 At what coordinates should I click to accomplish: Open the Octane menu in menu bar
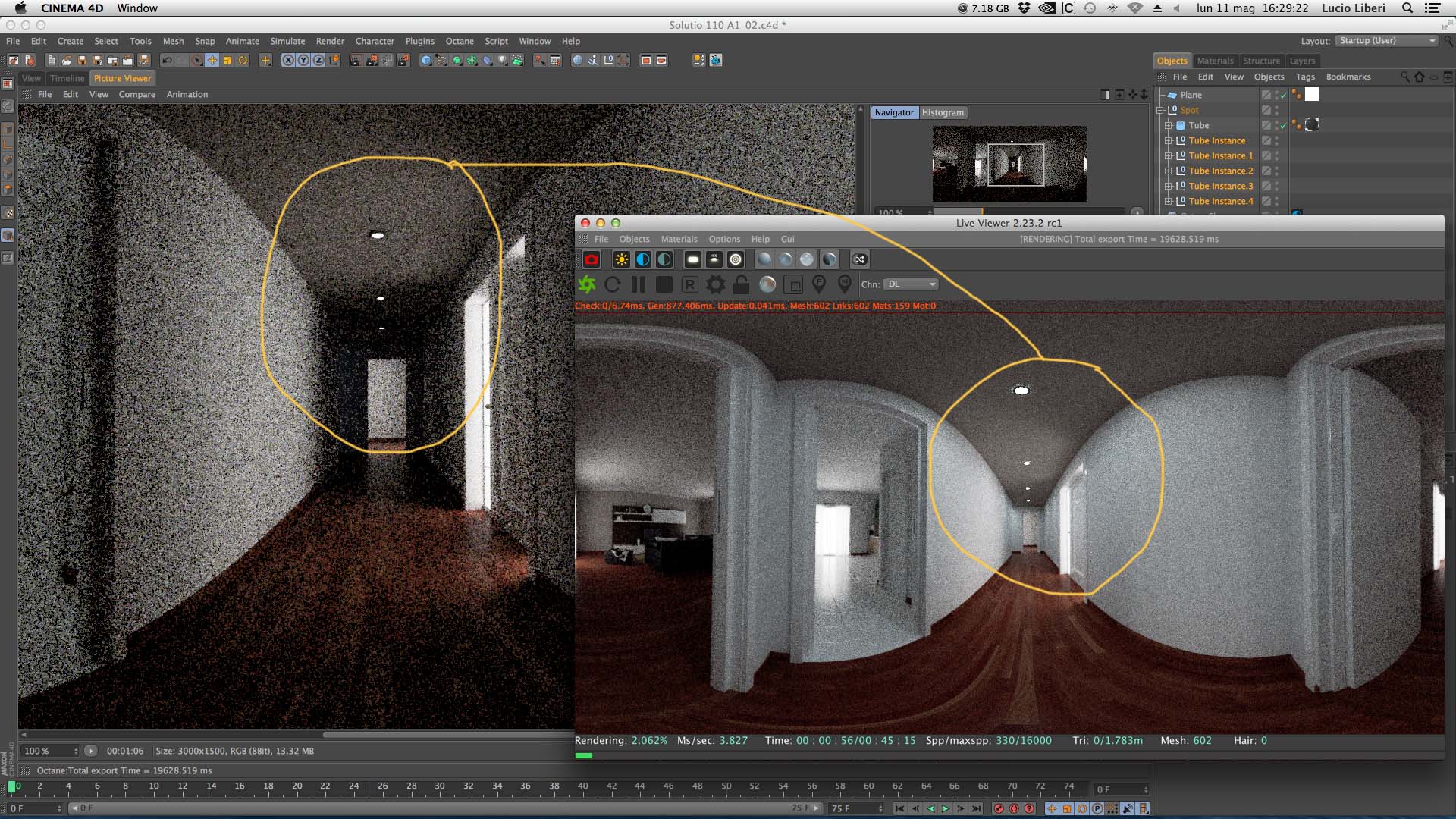tap(459, 42)
